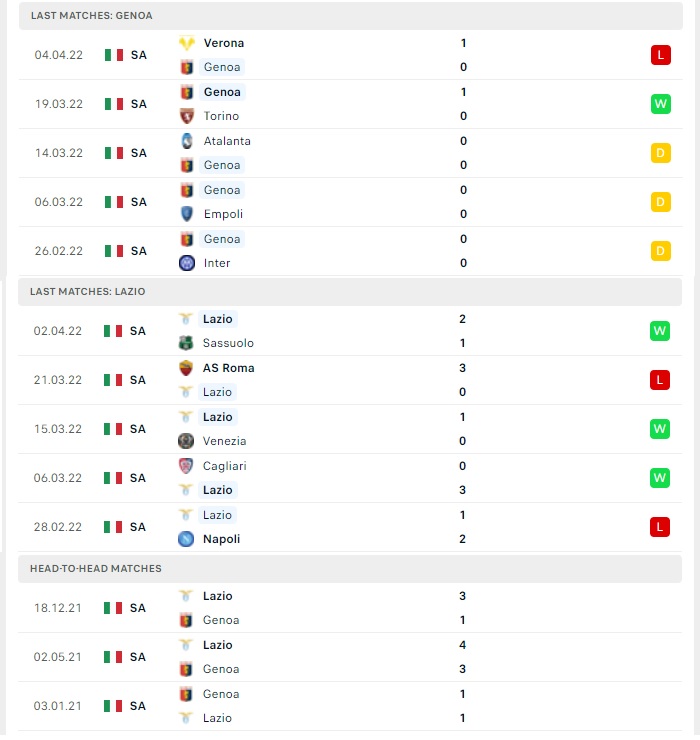The image size is (700, 740).
Task: Click the Napoli club crest icon
Action: [x=186, y=538]
